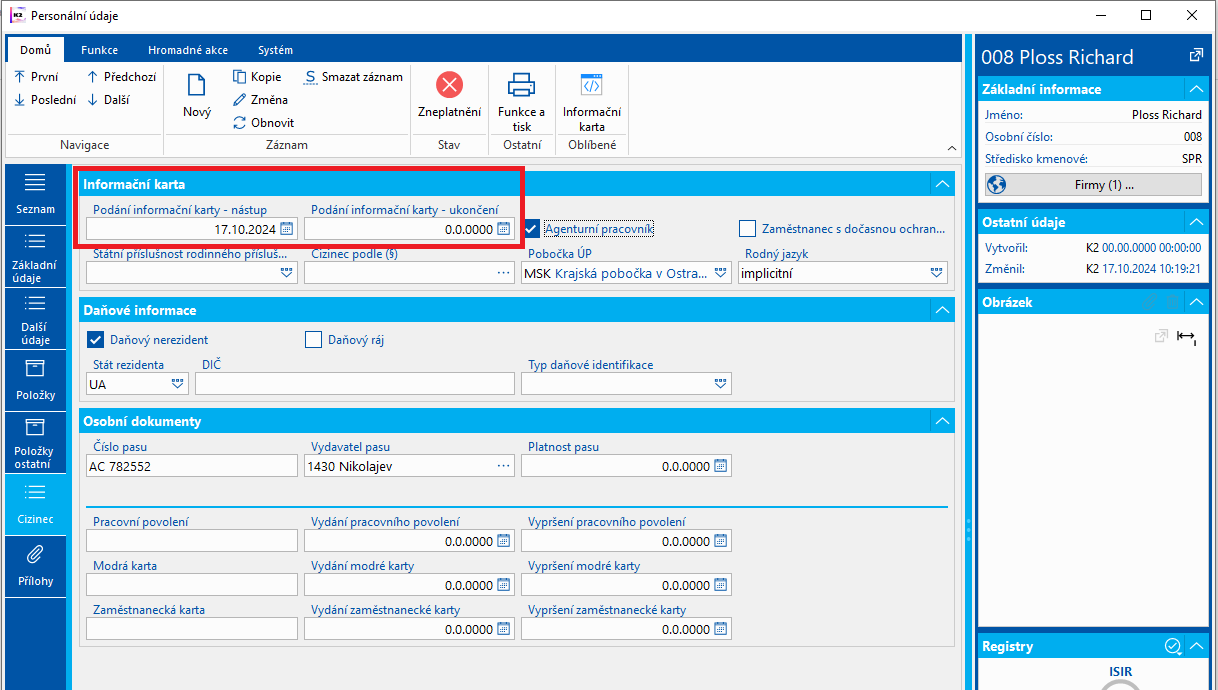The image size is (1218, 690).
Task: Open Funkce a tisk print functions
Action: 521,101
